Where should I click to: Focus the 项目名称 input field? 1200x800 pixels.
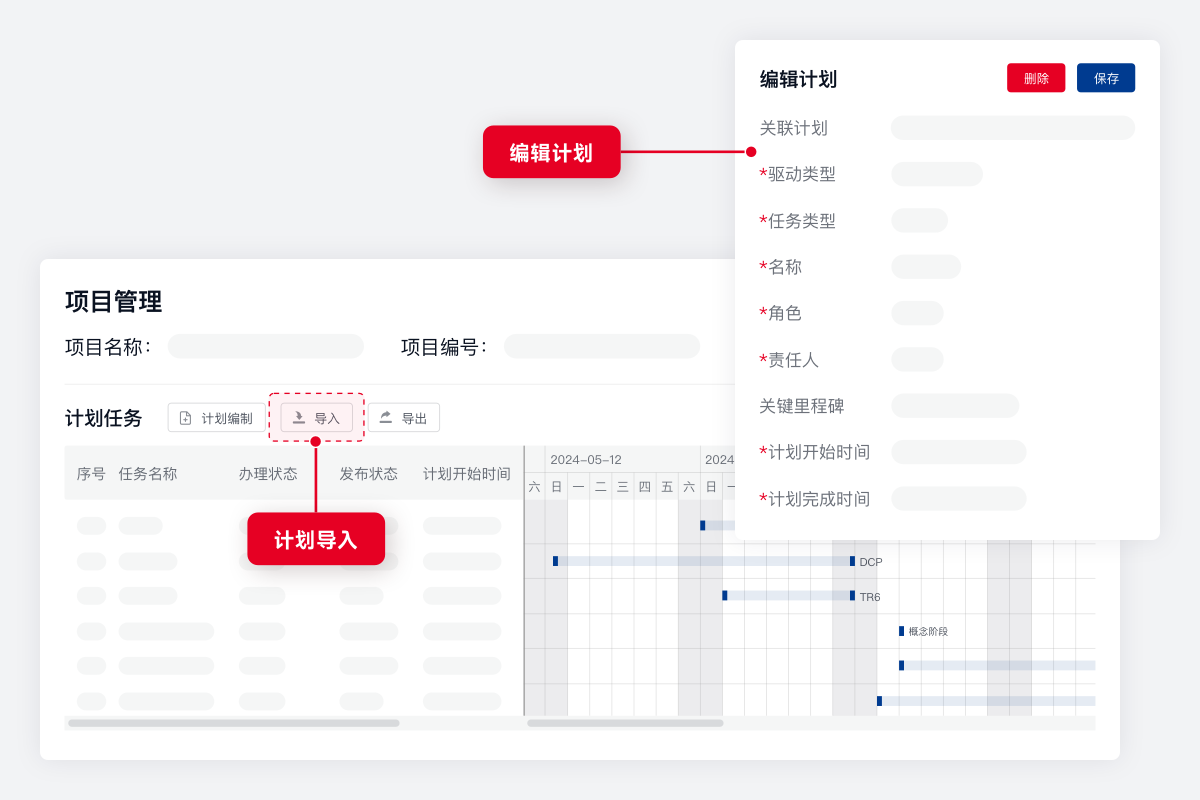[266, 346]
